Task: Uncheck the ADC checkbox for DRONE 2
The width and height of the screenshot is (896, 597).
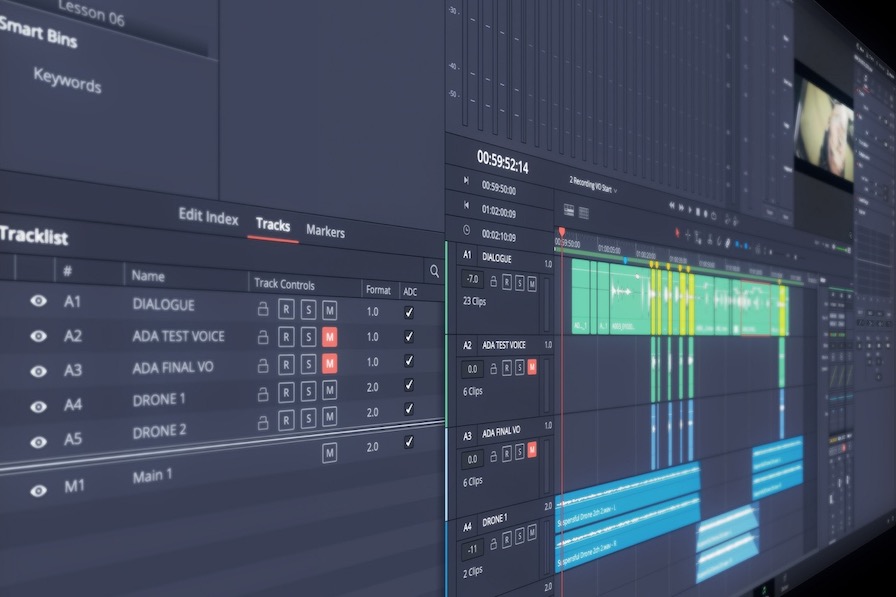Action: coord(409,408)
